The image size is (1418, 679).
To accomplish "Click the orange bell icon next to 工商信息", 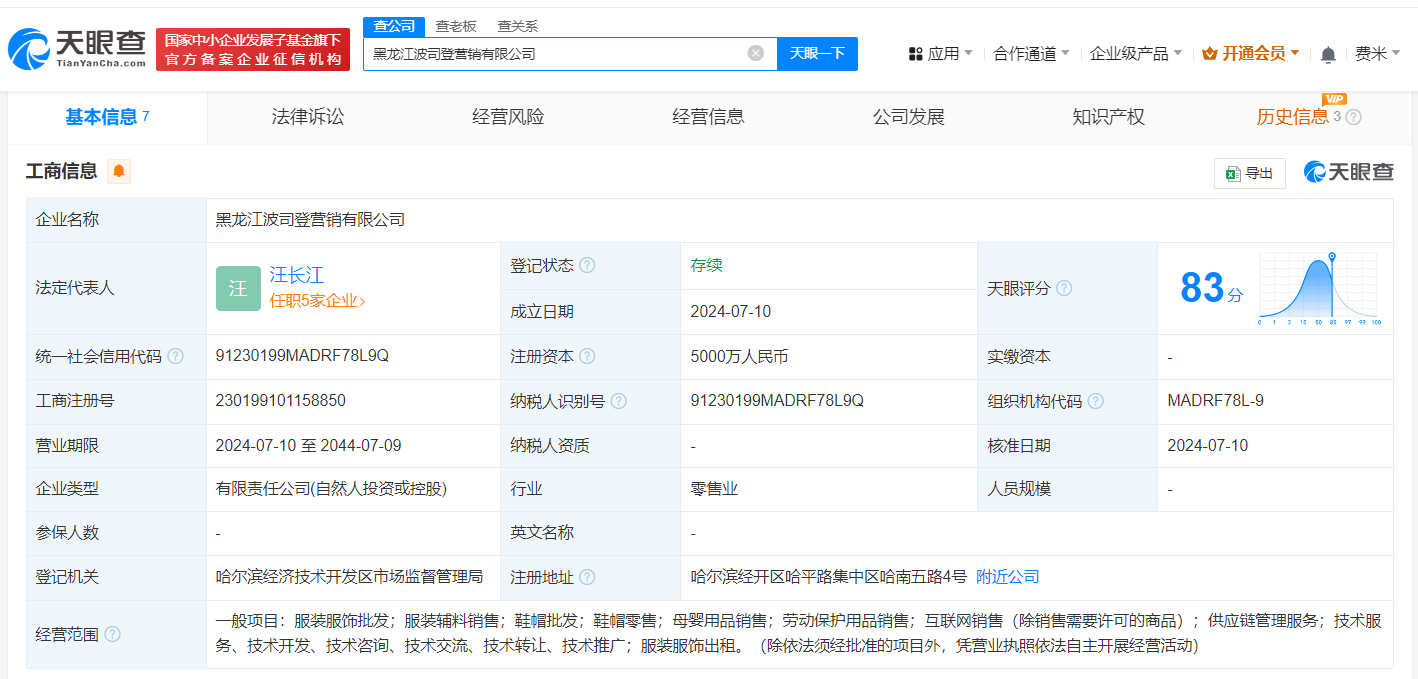I will (x=118, y=171).
